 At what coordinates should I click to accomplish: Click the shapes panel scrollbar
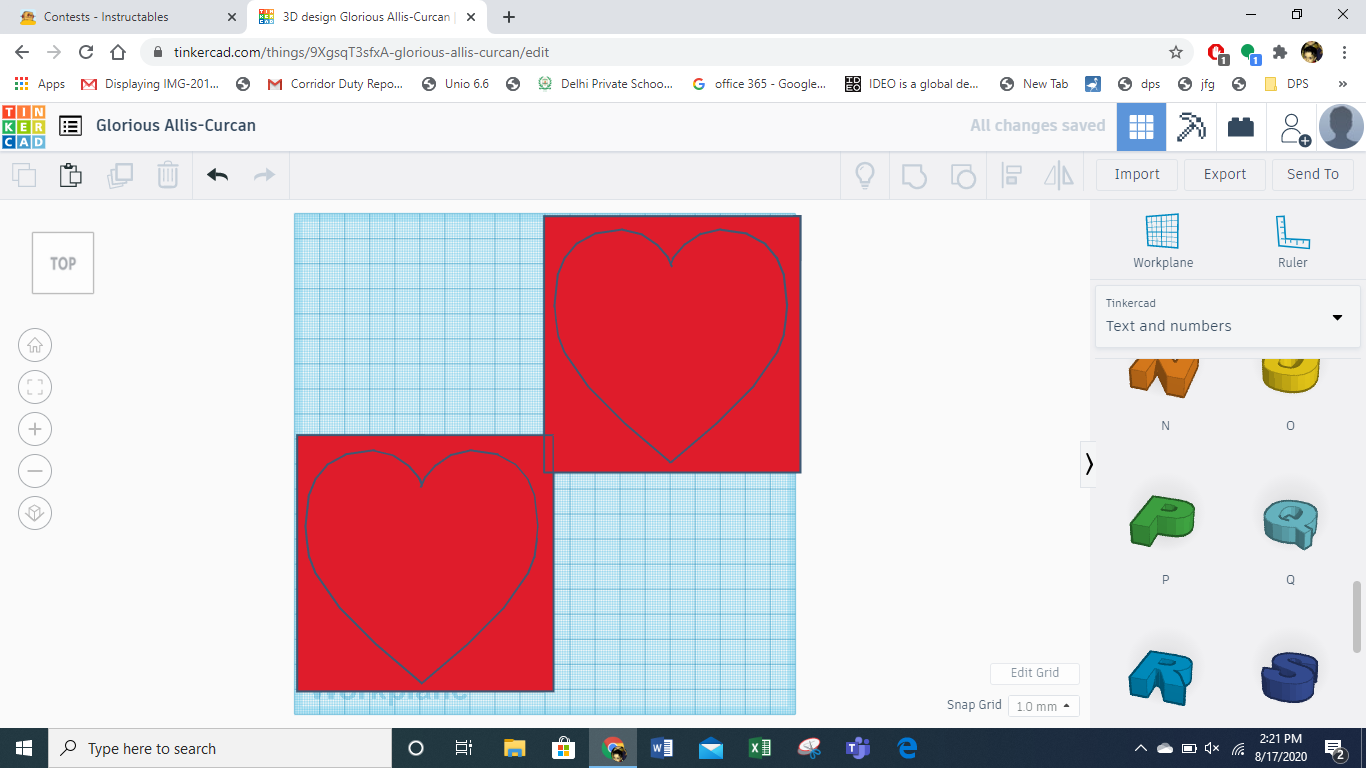click(1357, 616)
